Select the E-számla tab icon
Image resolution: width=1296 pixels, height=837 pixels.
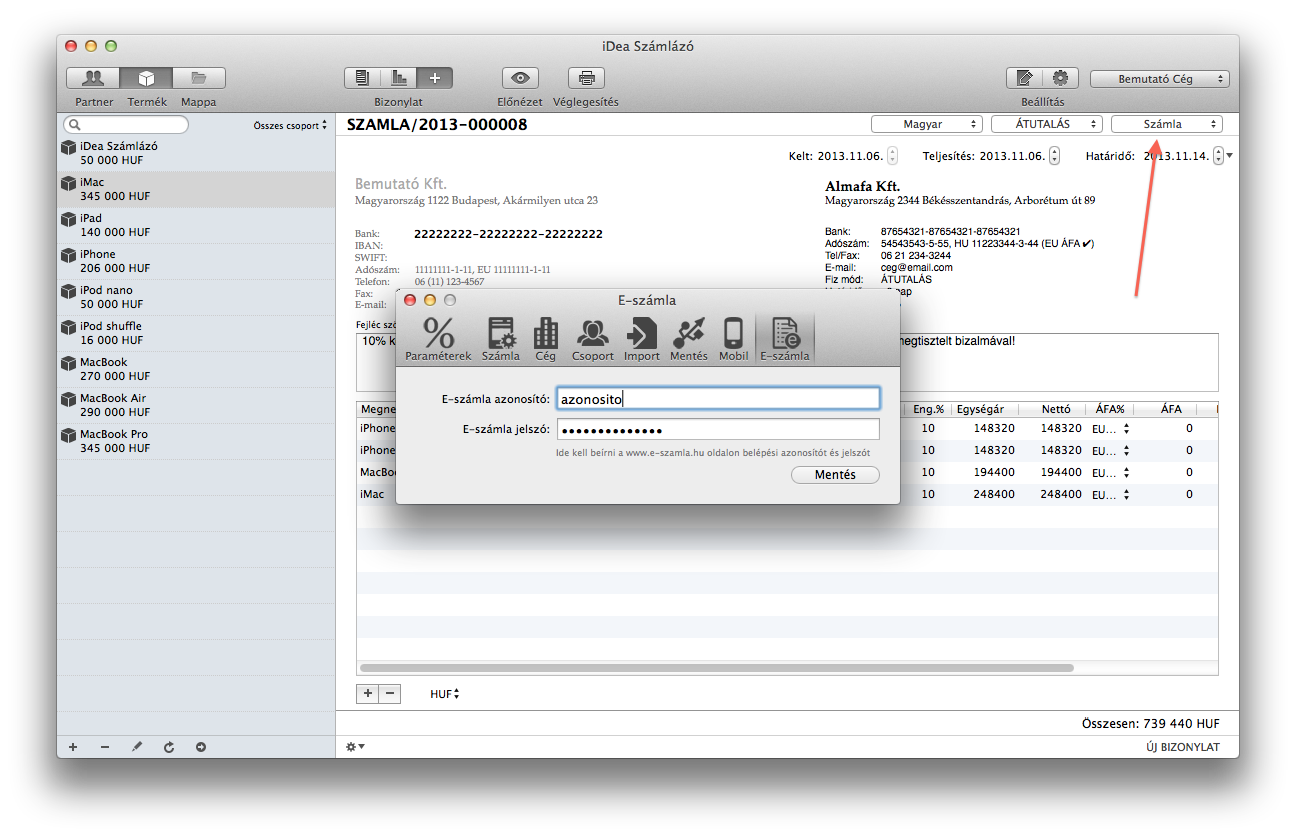785,338
